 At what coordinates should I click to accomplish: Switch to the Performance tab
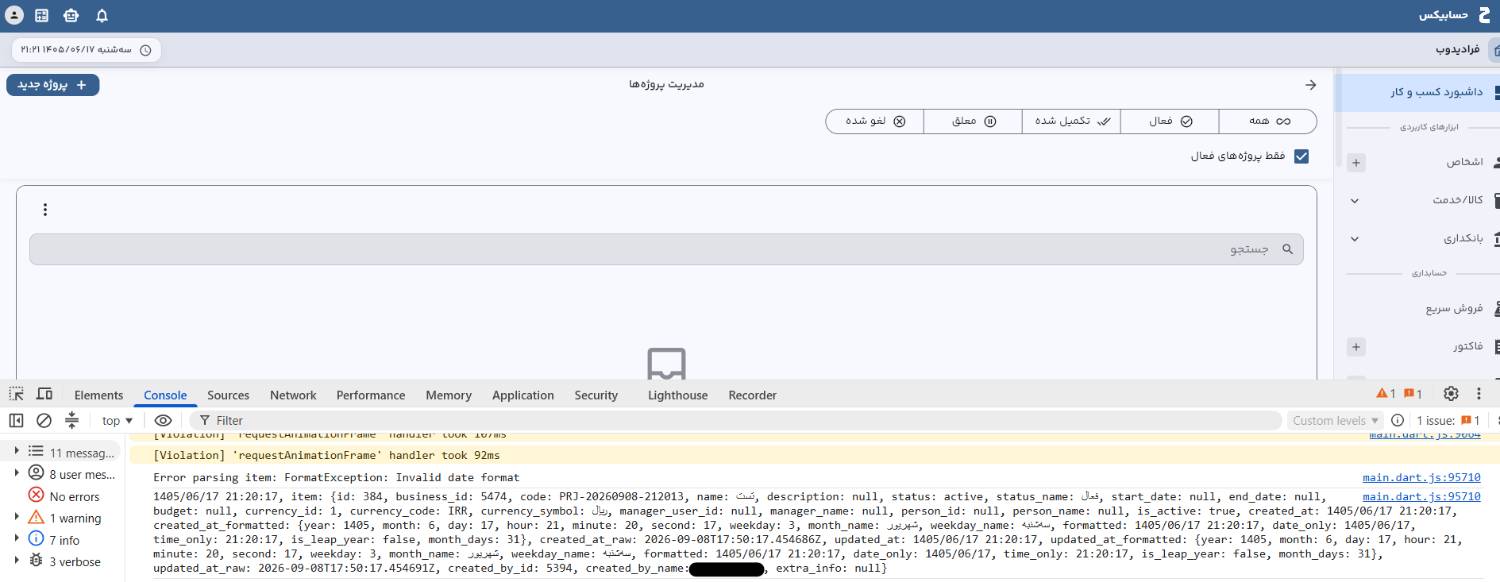371,395
